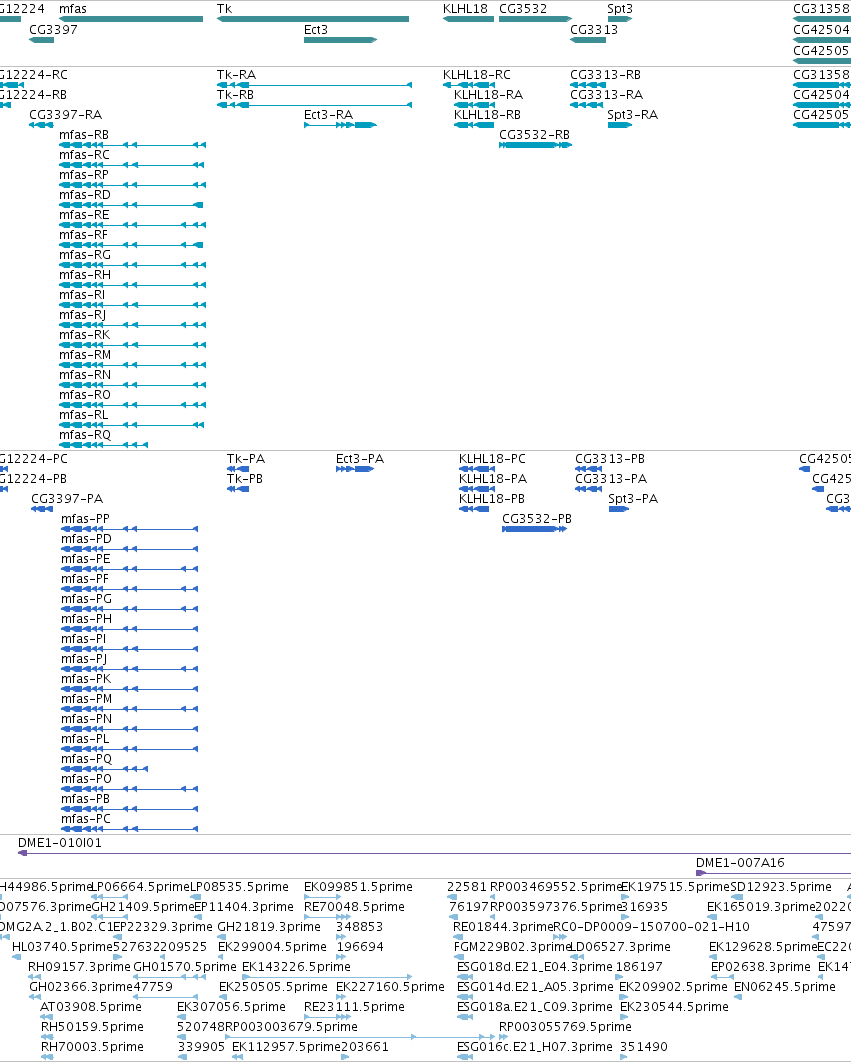Viewport: 851px width, 1062px height.
Task: Click the Tk gene label
Action: click(x=224, y=9)
